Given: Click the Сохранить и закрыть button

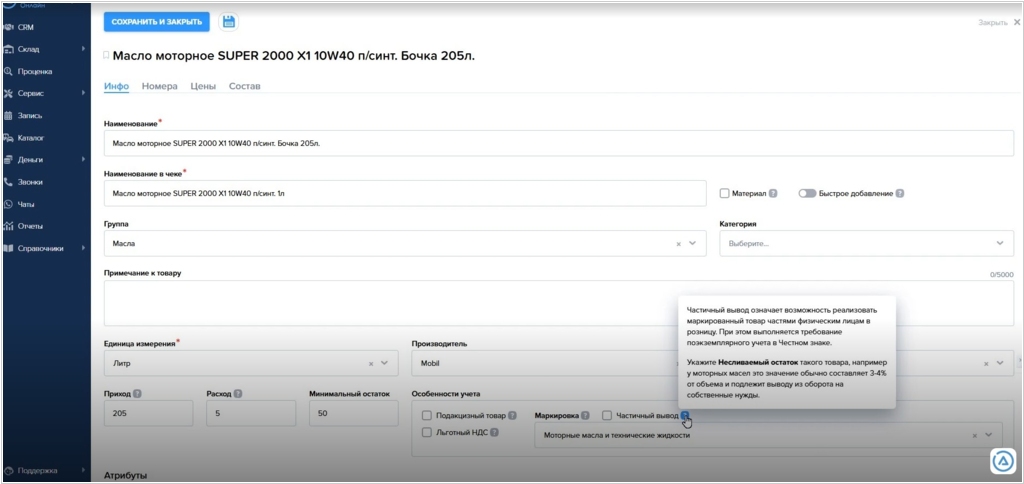Looking at the screenshot, I should (x=157, y=21).
